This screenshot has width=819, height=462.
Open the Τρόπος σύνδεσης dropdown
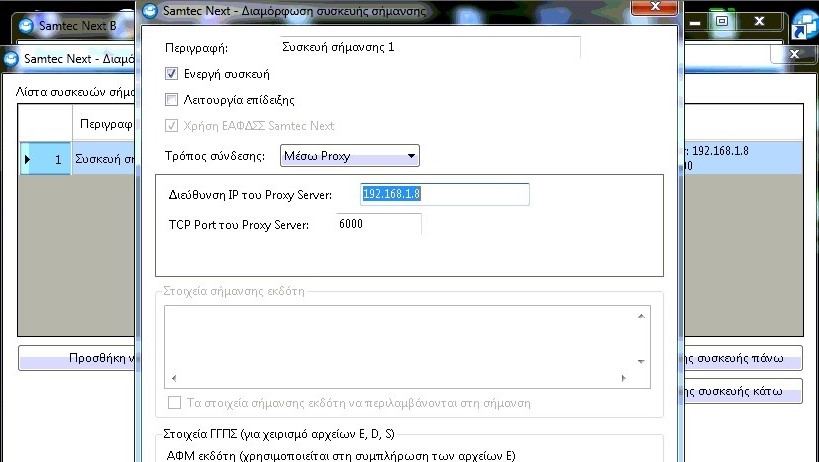point(349,156)
